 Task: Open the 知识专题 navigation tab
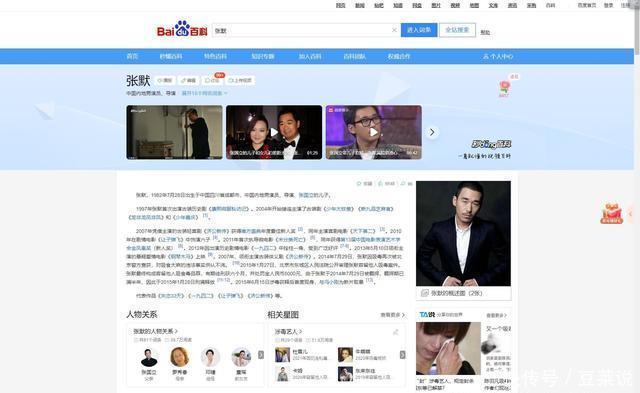point(263,56)
